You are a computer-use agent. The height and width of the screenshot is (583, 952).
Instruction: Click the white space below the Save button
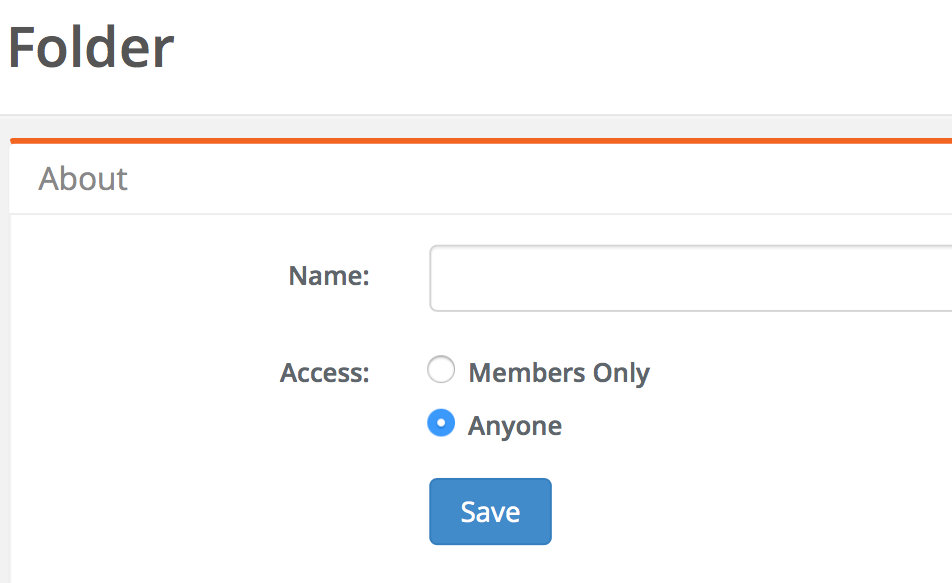(490, 565)
